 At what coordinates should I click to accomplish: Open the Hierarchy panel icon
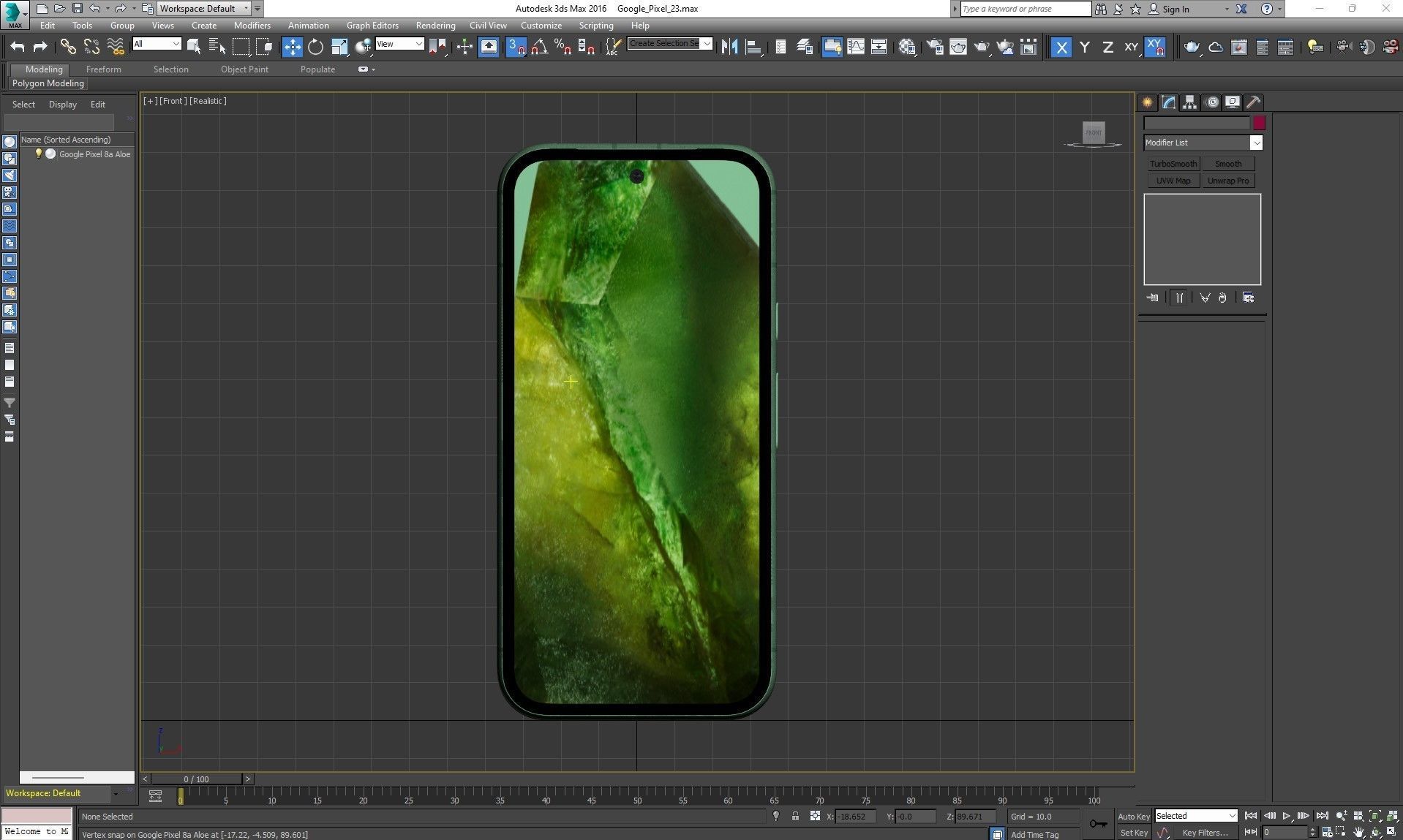pyautogui.click(x=1190, y=102)
